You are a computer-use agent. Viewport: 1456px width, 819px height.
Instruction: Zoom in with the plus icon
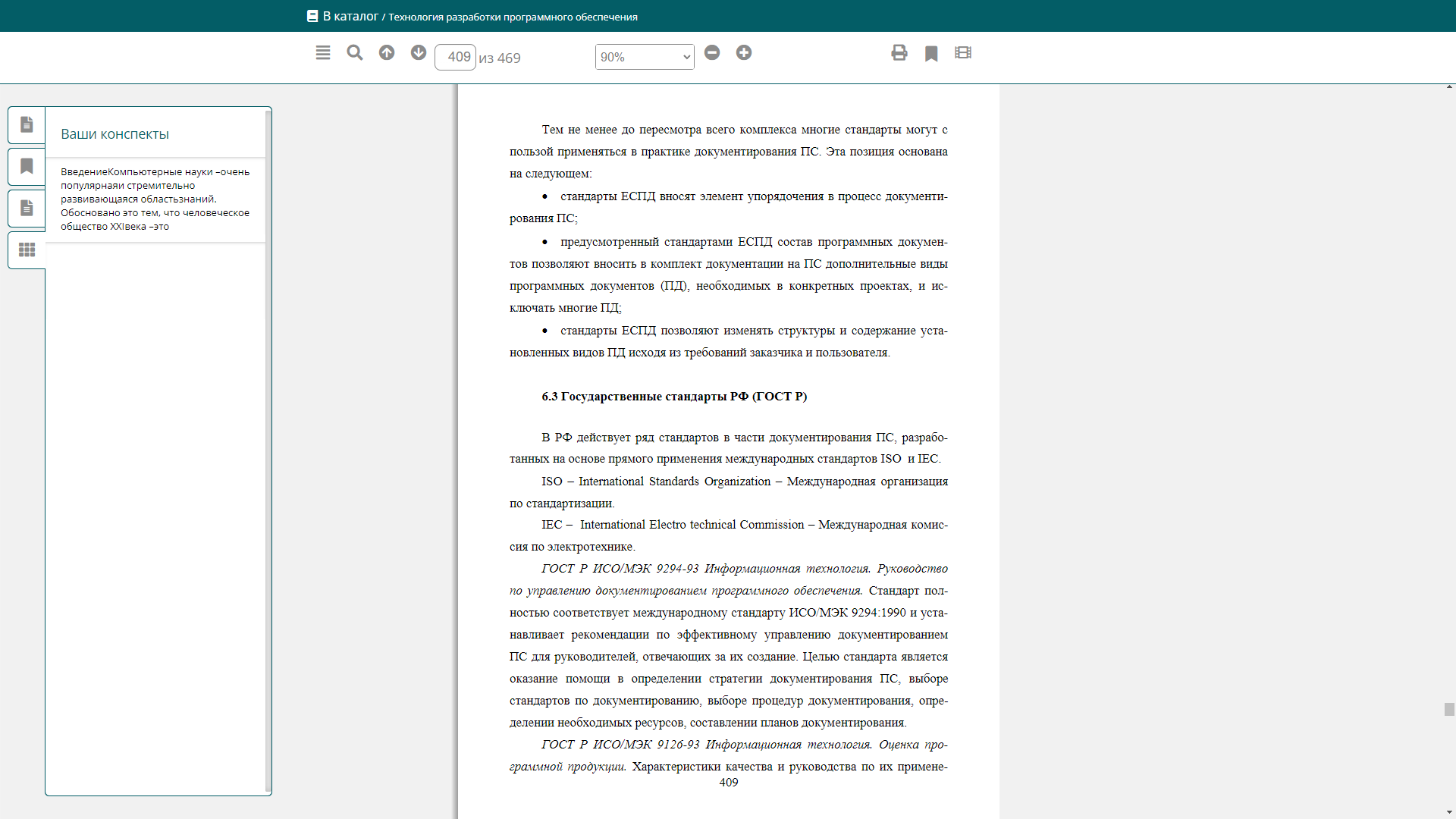coord(744,52)
